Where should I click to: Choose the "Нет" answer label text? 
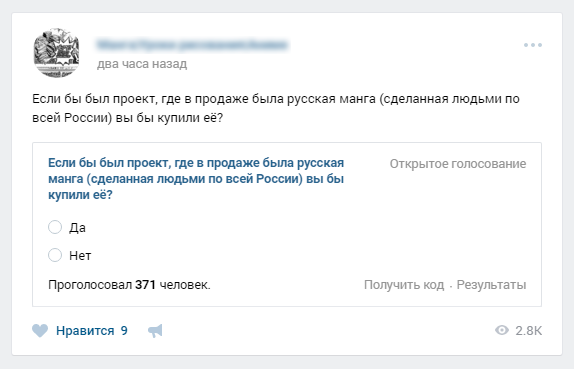[x=80, y=256]
